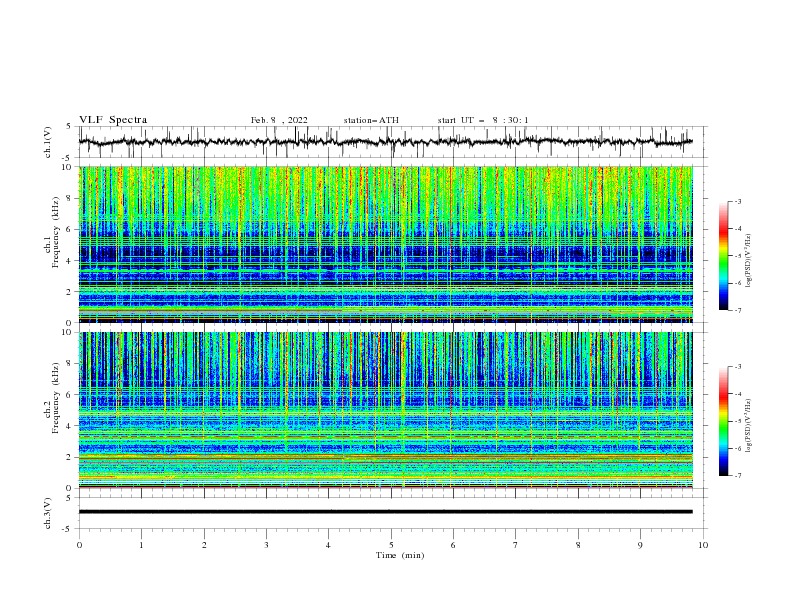Image resolution: width=792 pixels, height=612 pixels.
Task: Click the 'station=ATH' label
Action: pyautogui.click(x=371, y=120)
